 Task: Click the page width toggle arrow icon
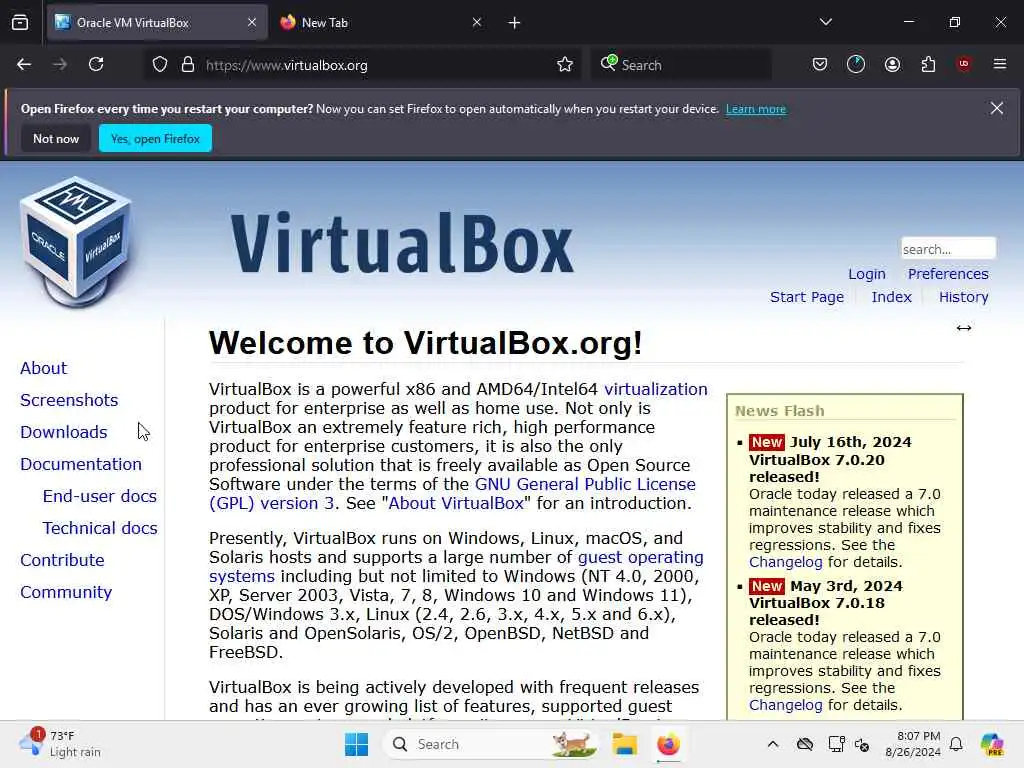pos(964,328)
